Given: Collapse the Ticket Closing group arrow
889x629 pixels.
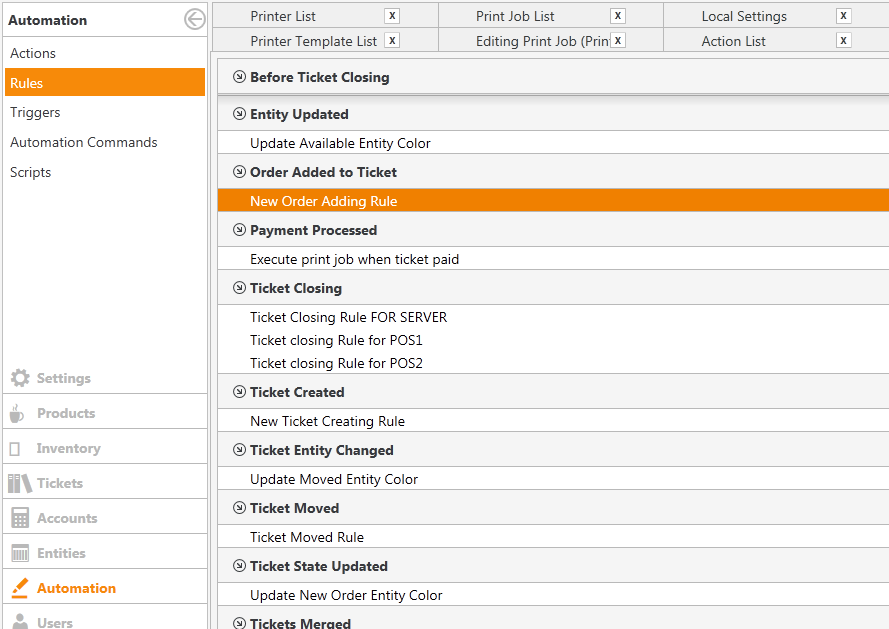Looking at the screenshot, I should (239, 288).
